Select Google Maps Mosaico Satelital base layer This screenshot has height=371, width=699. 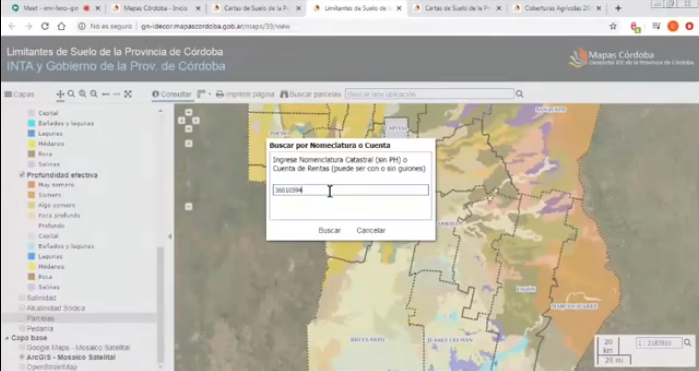(21, 347)
